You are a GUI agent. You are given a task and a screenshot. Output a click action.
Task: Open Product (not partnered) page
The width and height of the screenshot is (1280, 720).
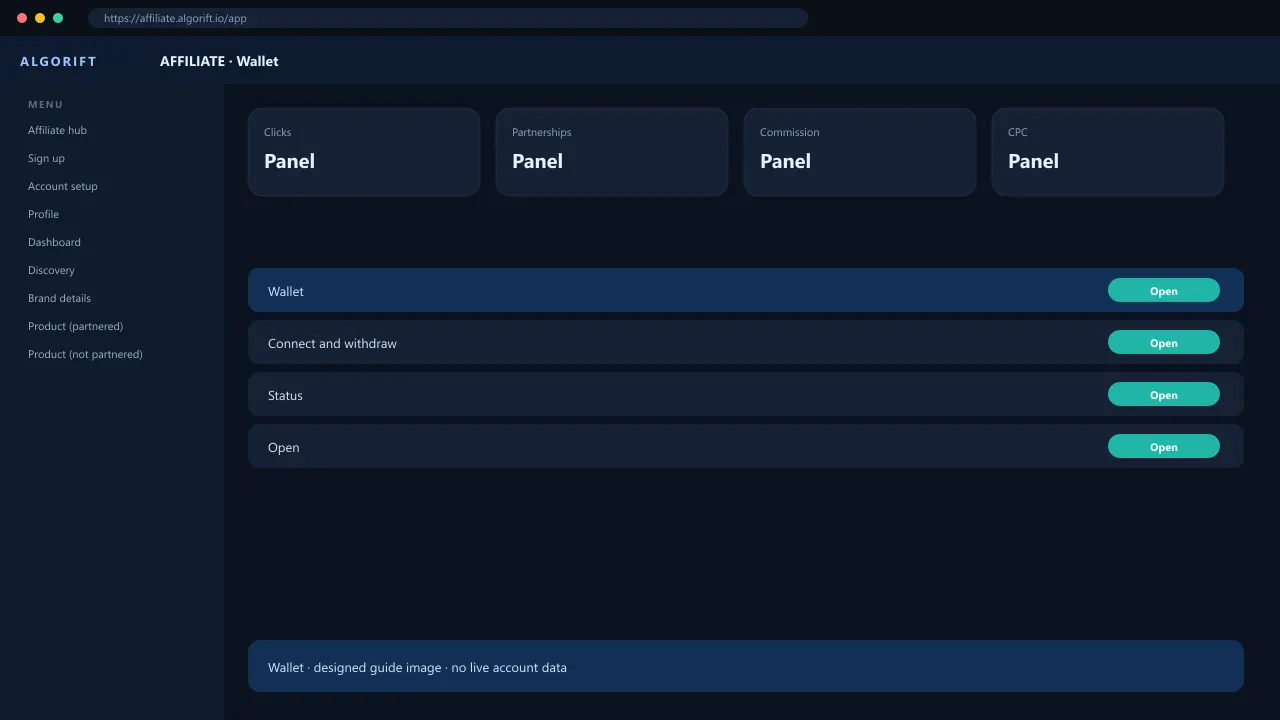[85, 354]
